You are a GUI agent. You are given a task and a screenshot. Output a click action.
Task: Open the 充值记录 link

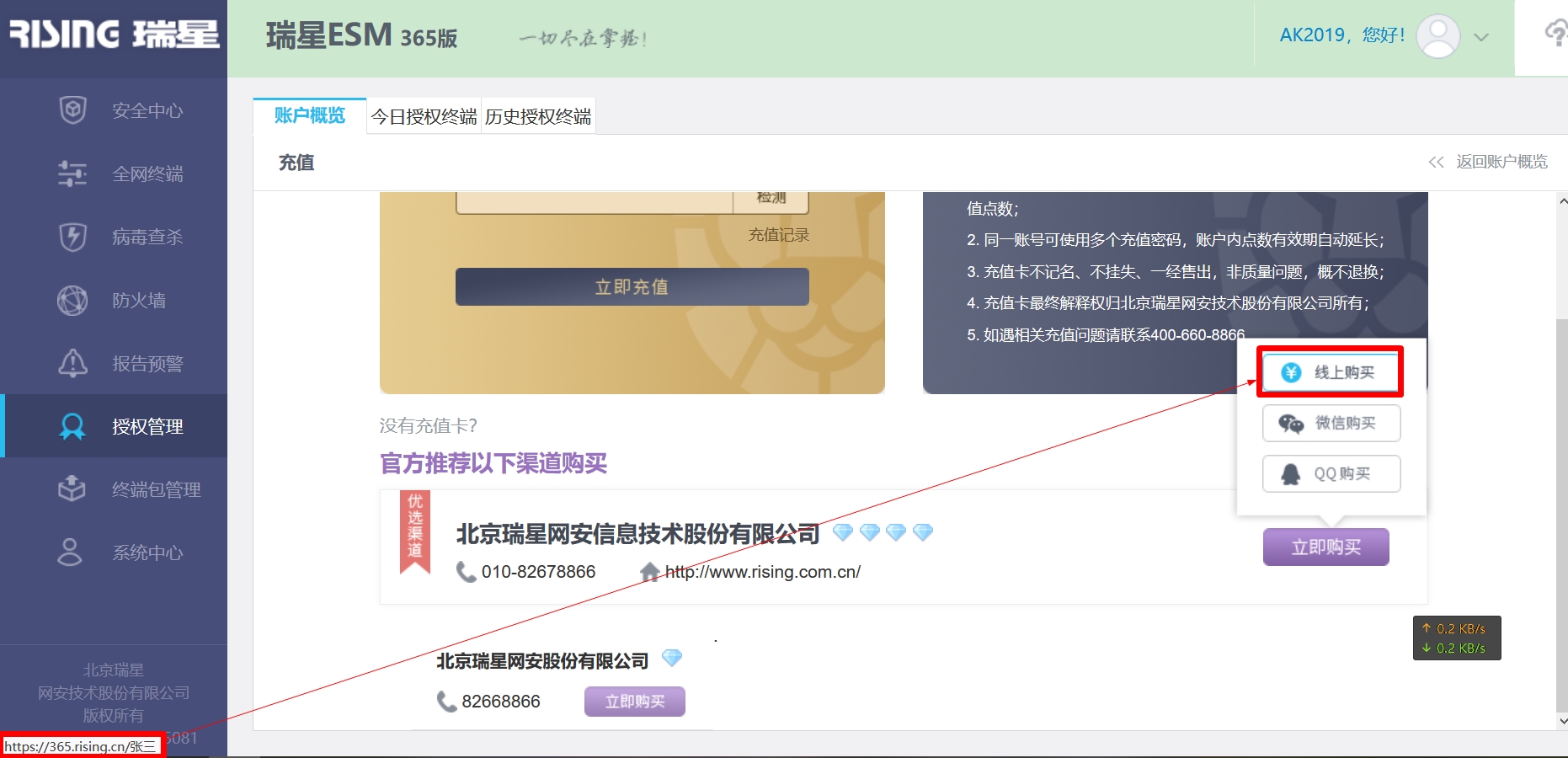(779, 235)
